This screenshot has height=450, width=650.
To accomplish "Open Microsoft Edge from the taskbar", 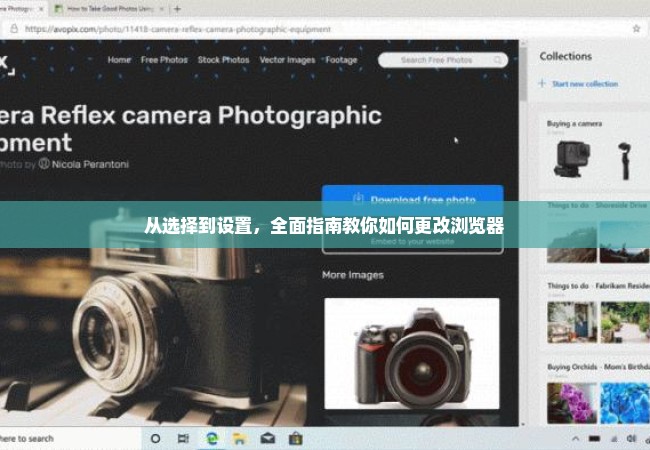I will [212, 438].
